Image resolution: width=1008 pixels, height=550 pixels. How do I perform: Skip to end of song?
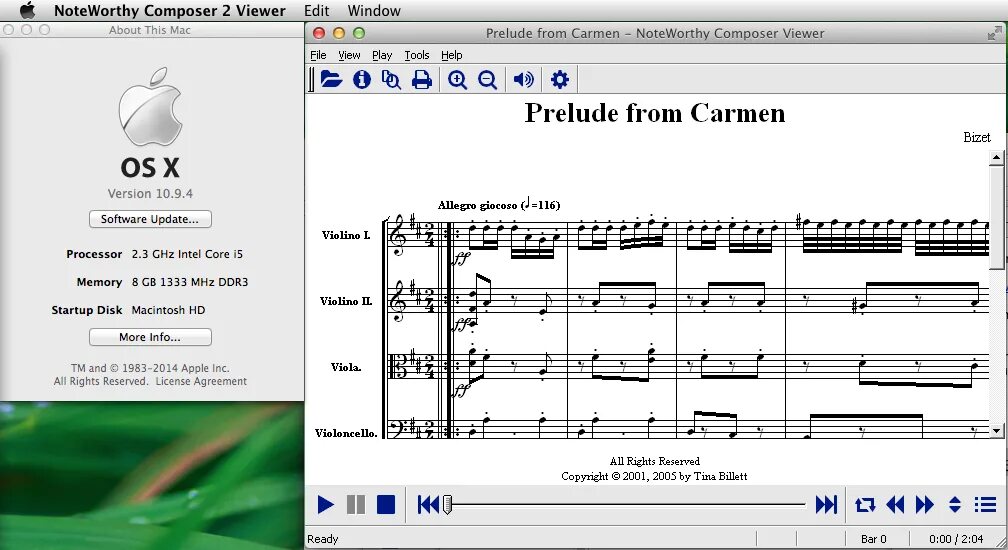tap(826, 504)
